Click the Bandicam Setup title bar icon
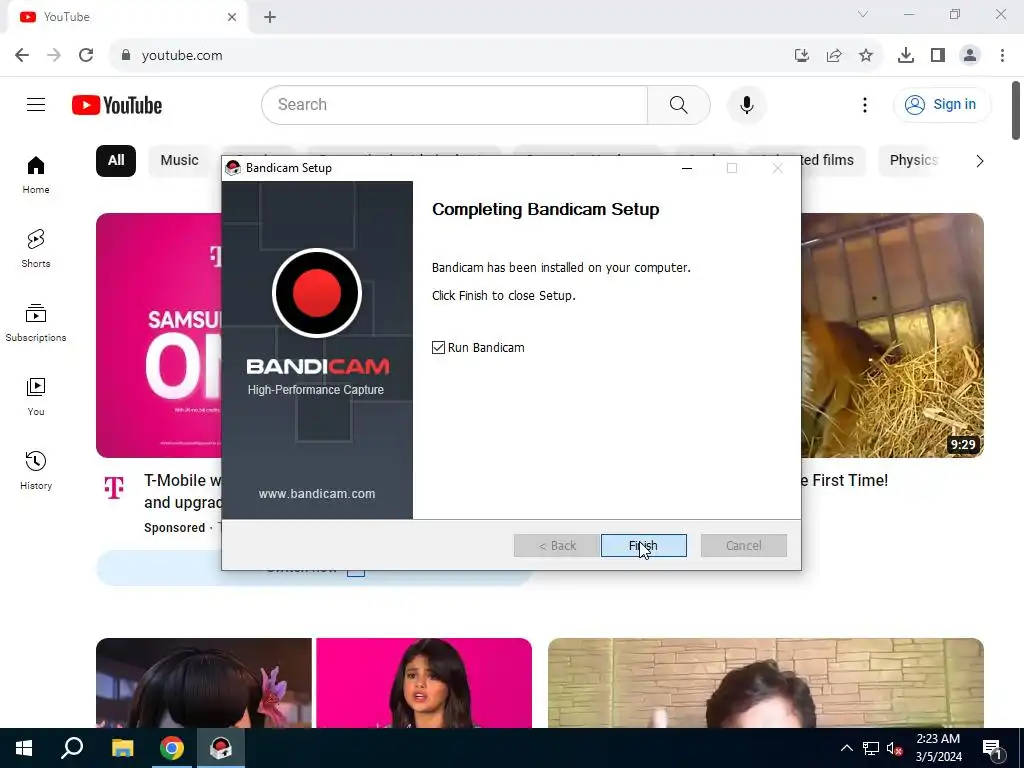 (x=232, y=168)
